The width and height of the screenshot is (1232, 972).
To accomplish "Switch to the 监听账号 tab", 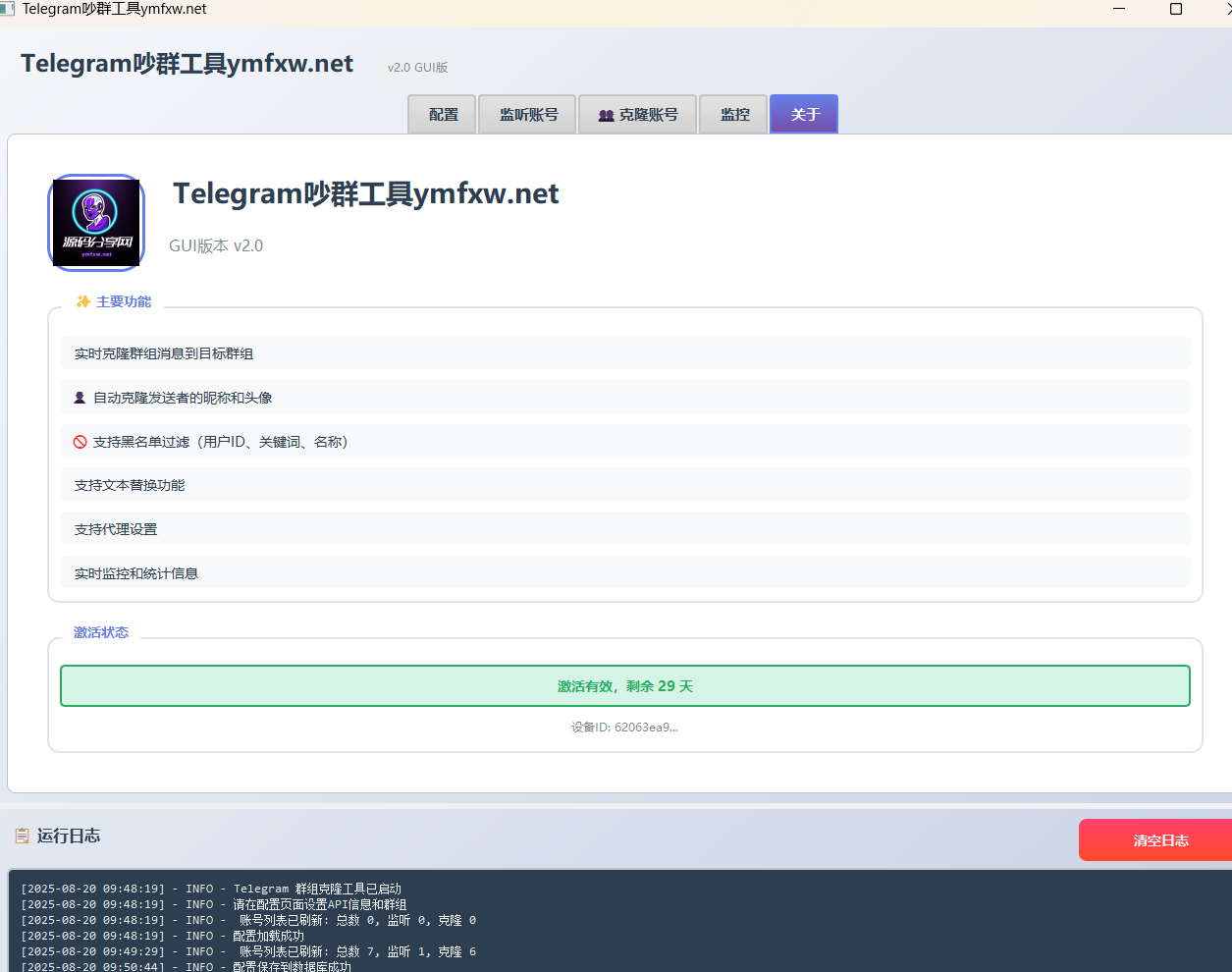I will [527, 114].
